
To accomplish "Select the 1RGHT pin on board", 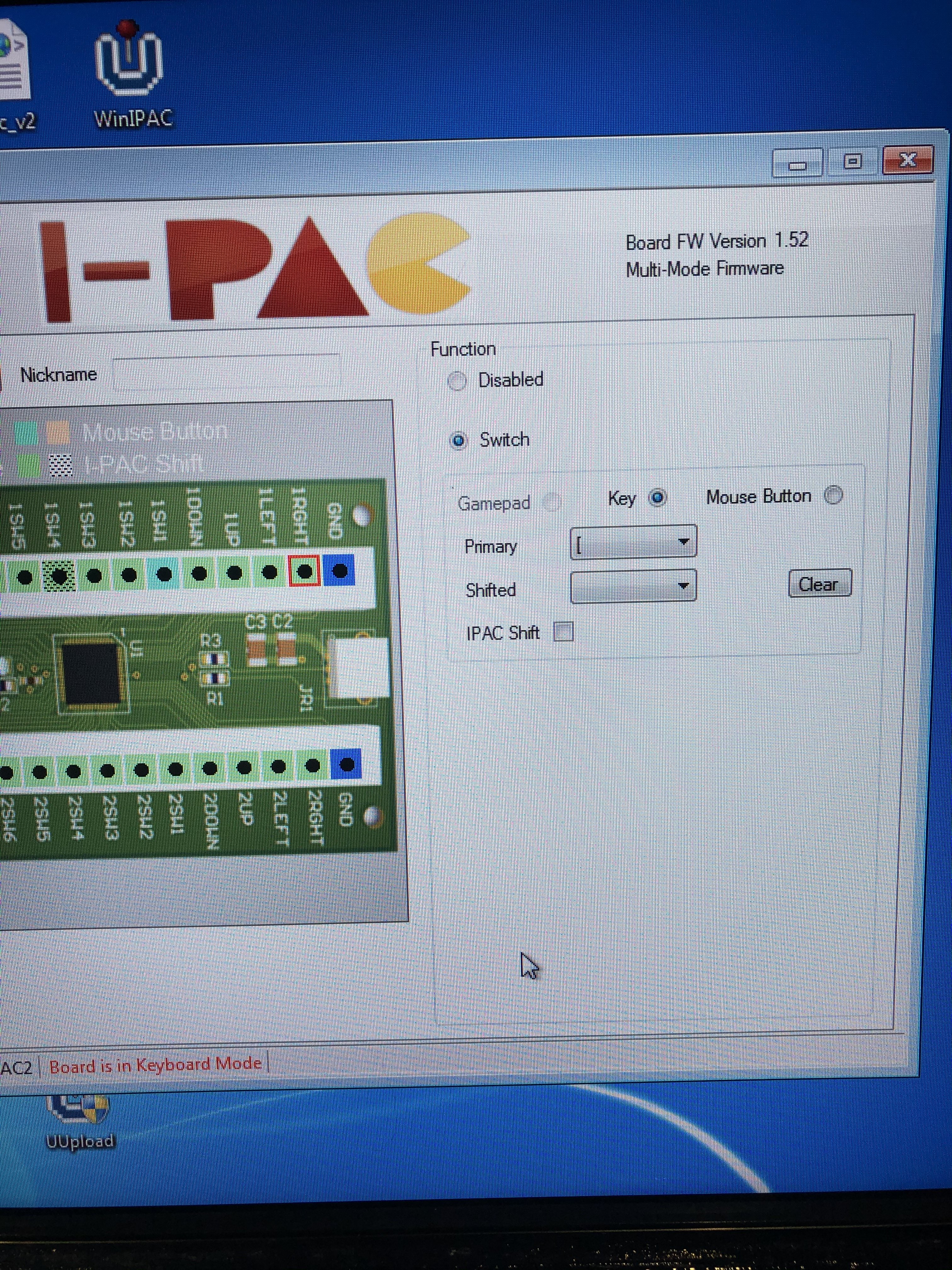I will pyautogui.click(x=304, y=571).
